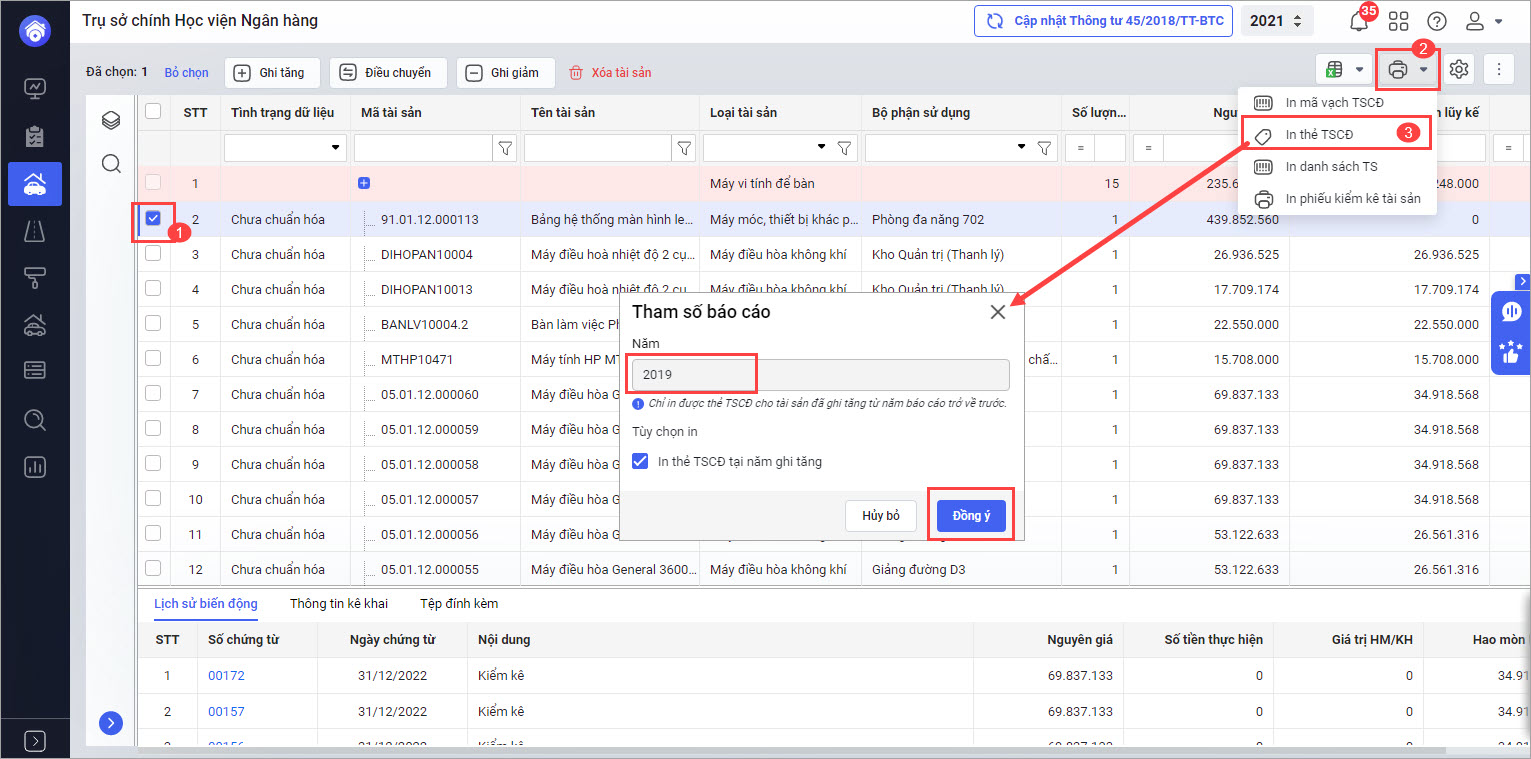Click the 'Năm' input field showing 2019
1531x759 pixels.
(820, 375)
